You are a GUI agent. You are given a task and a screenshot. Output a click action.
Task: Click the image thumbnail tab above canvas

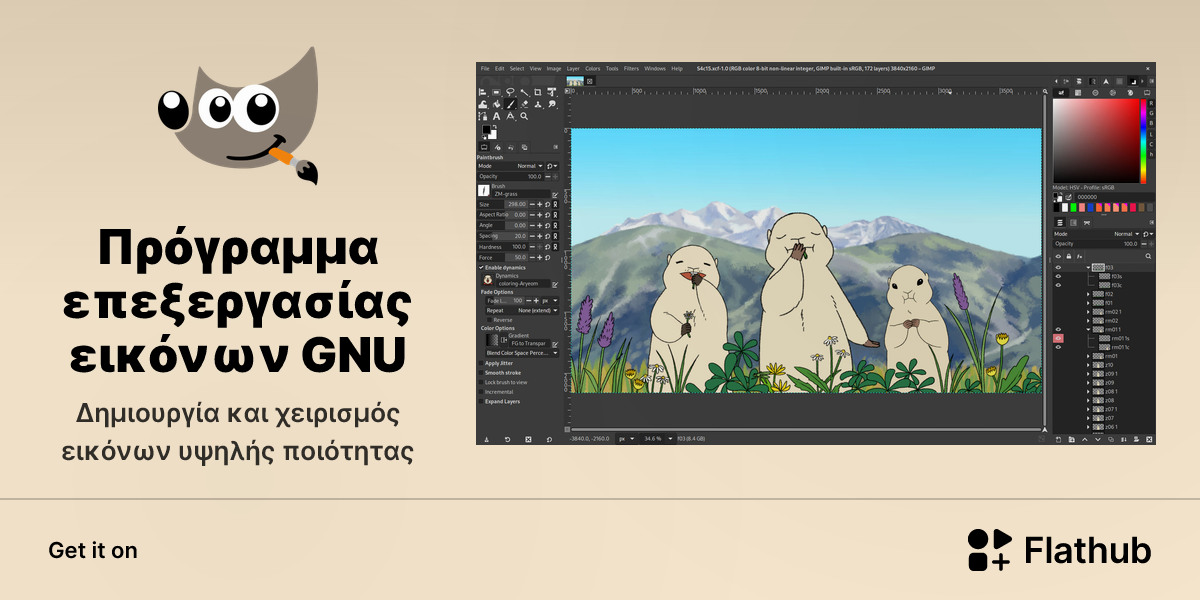pyautogui.click(x=575, y=81)
